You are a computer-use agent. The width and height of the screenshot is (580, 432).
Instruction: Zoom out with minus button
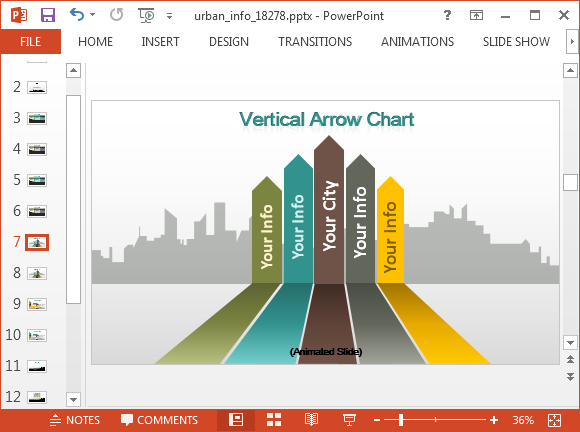click(377, 420)
